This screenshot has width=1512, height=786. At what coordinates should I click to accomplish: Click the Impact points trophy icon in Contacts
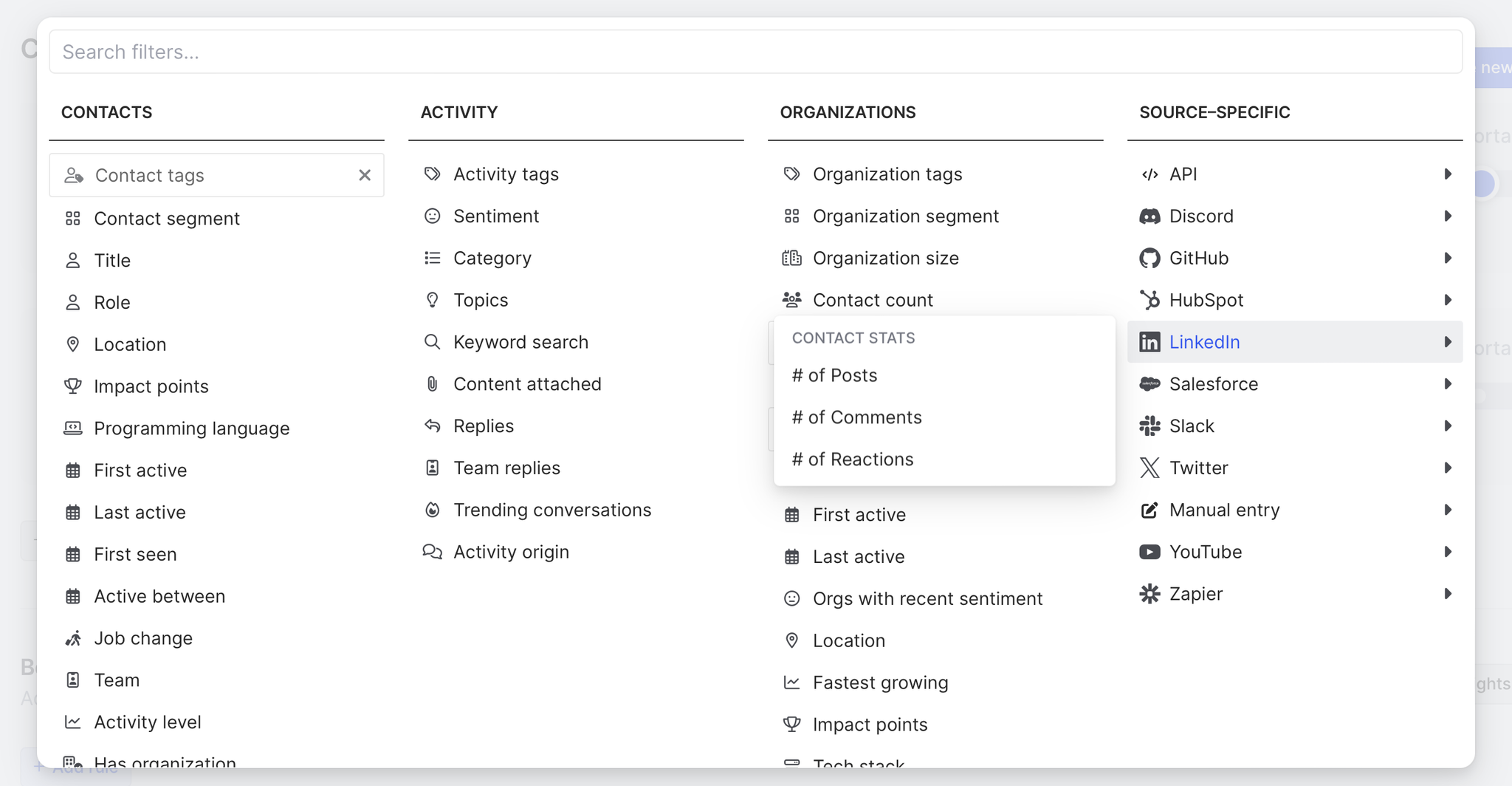coord(72,386)
